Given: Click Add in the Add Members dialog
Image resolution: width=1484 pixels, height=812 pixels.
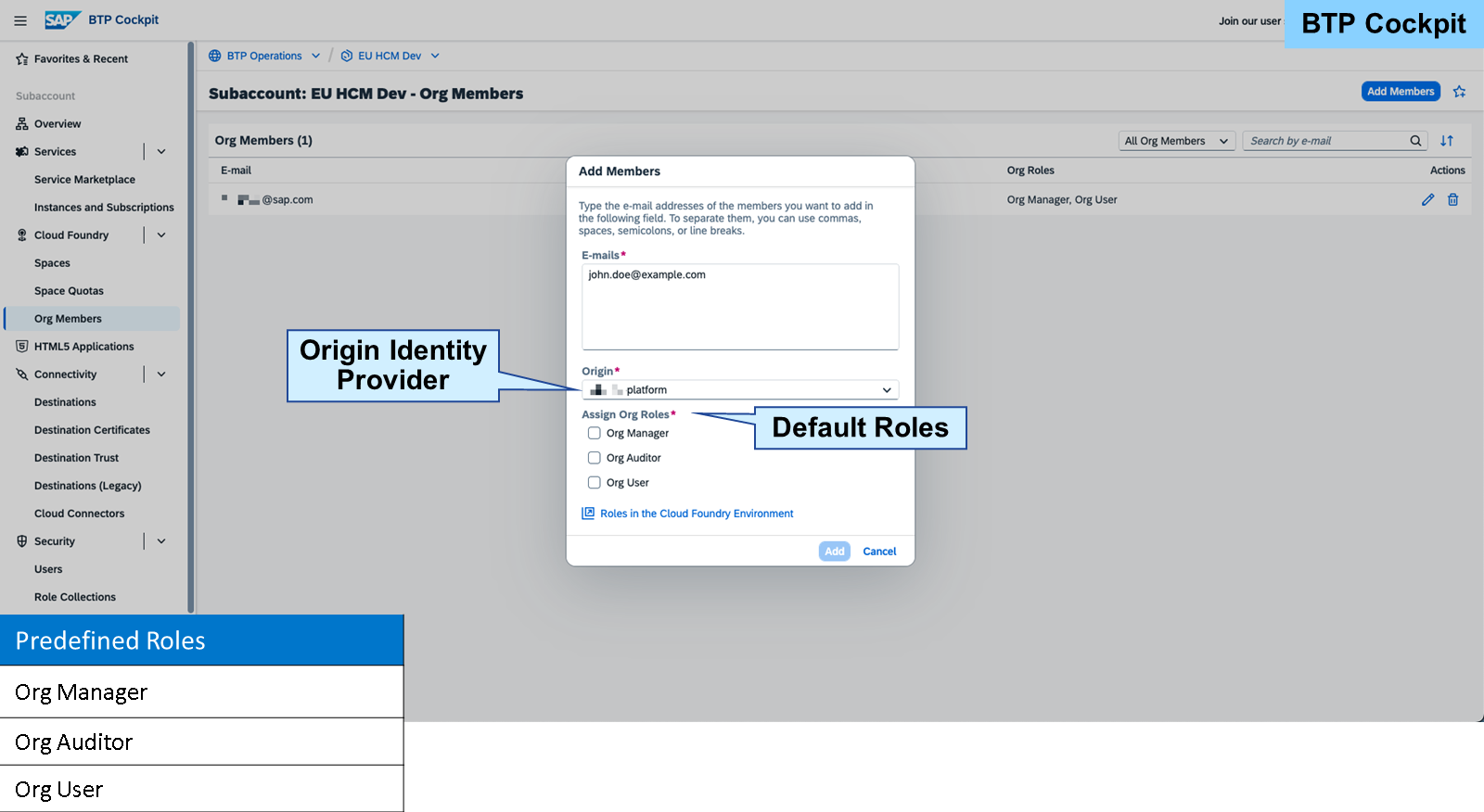Looking at the screenshot, I should tap(835, 552).
